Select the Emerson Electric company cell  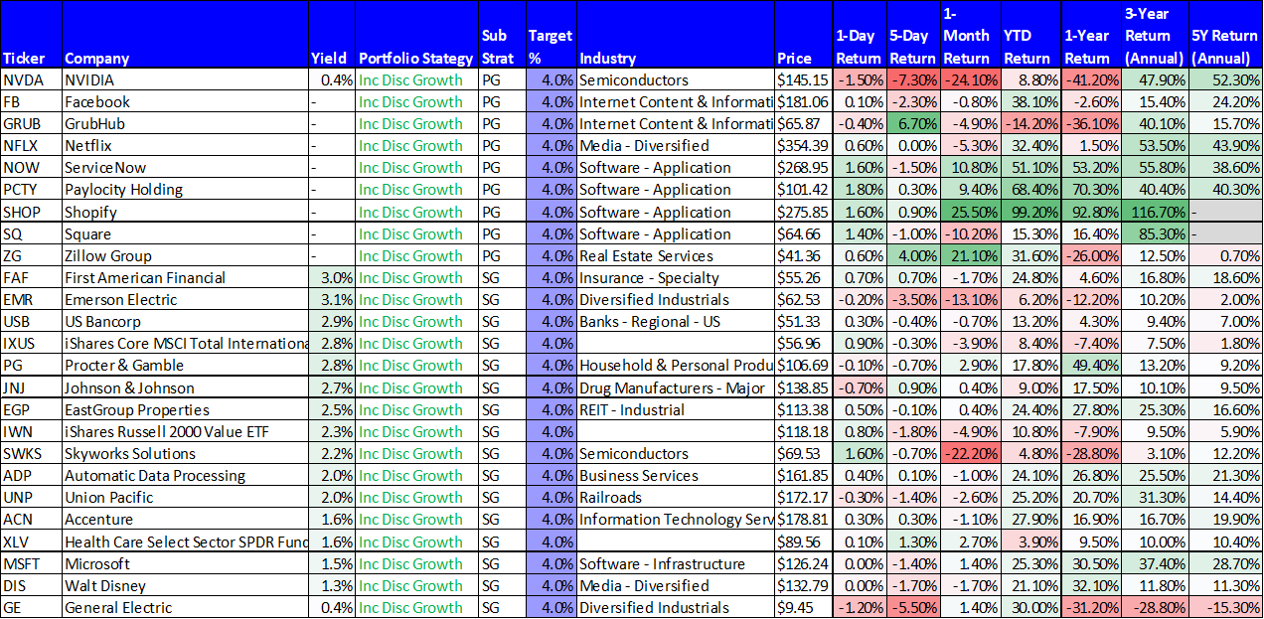(x=185, y=300)
